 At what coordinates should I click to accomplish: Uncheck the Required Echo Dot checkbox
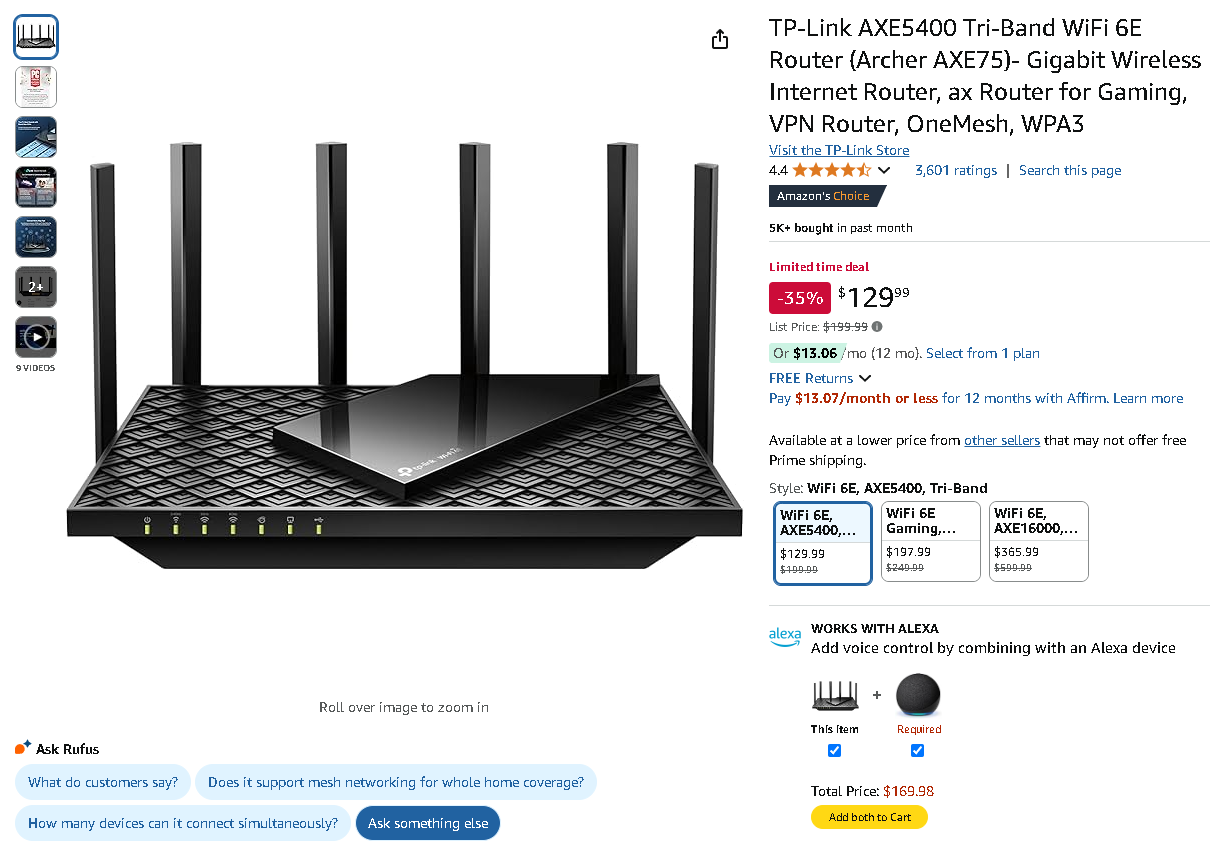(x=918, y=751)
